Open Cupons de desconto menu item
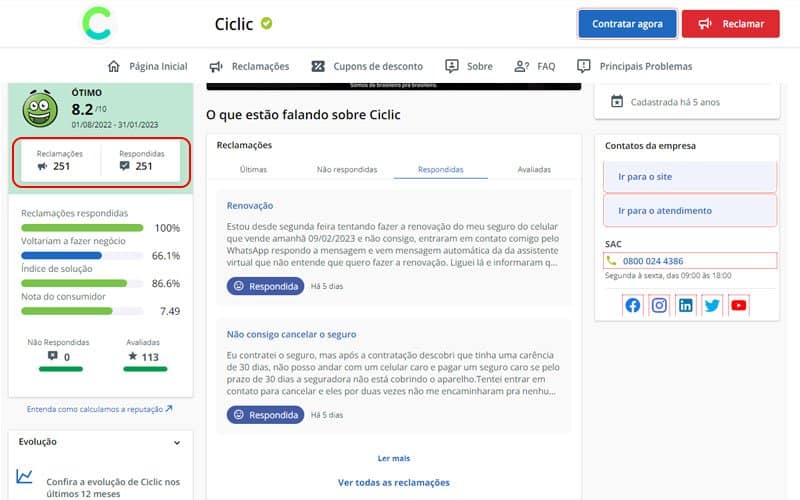Viewport: 800px width, 500px height. coord(378,66)
